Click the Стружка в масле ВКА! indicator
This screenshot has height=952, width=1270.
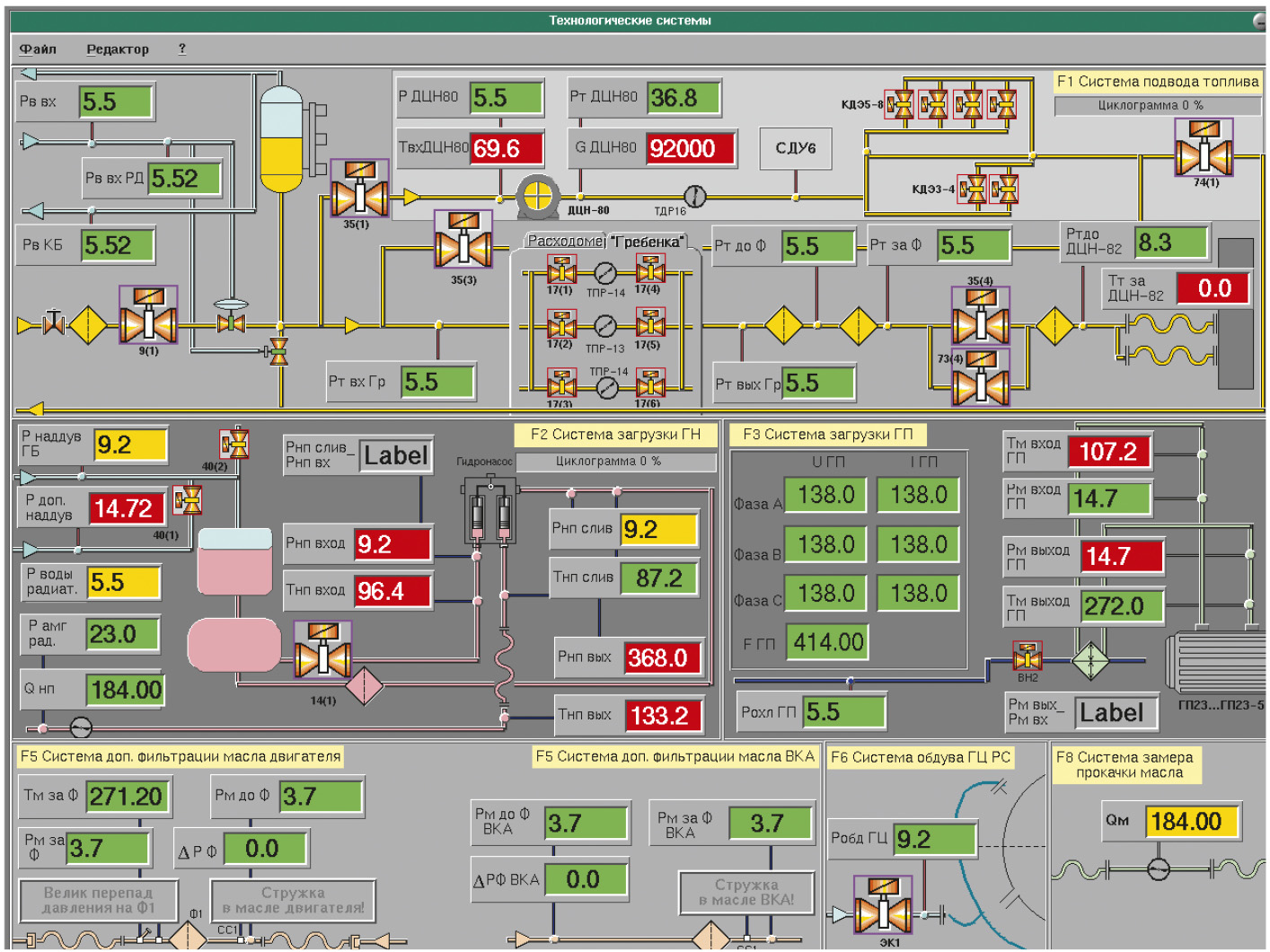[x=746, y=892]
